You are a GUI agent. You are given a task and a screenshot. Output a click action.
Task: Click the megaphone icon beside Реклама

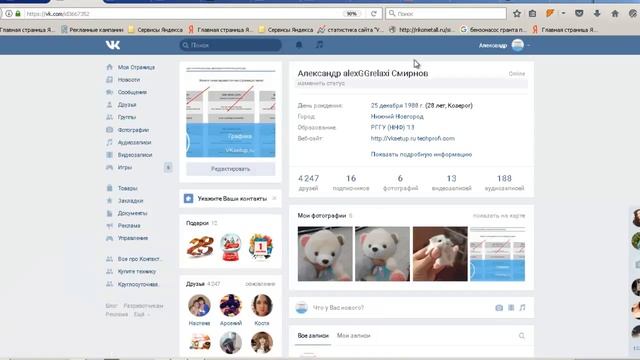pos(109,226)
